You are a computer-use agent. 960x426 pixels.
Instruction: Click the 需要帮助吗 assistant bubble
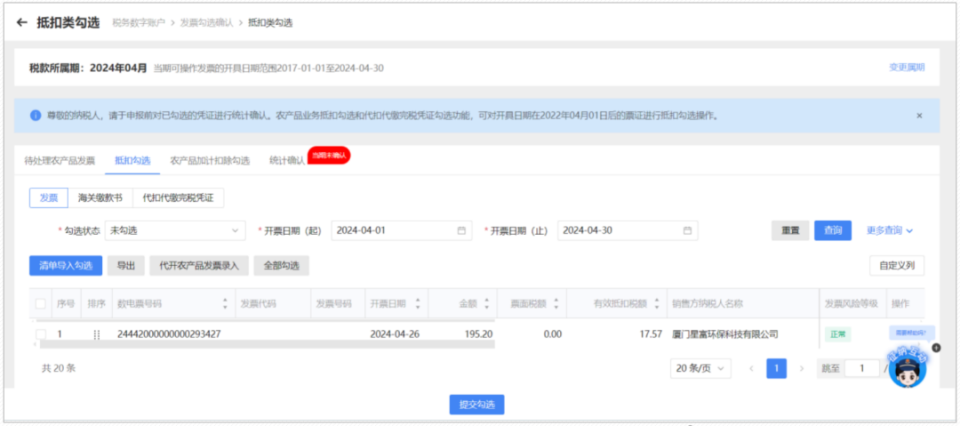[911, 333]
